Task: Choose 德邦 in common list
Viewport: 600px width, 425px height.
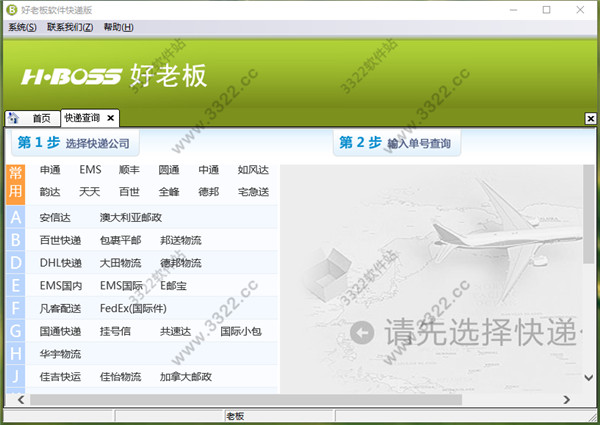Action: pyautogui.click(x=209, y=192)
